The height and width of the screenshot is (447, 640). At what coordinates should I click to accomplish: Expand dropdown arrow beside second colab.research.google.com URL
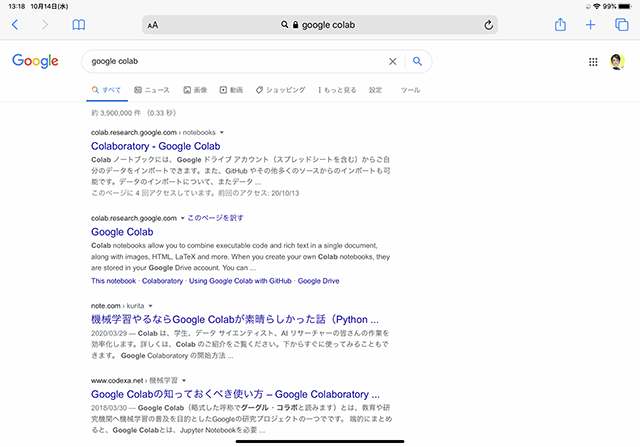(182, 218)
